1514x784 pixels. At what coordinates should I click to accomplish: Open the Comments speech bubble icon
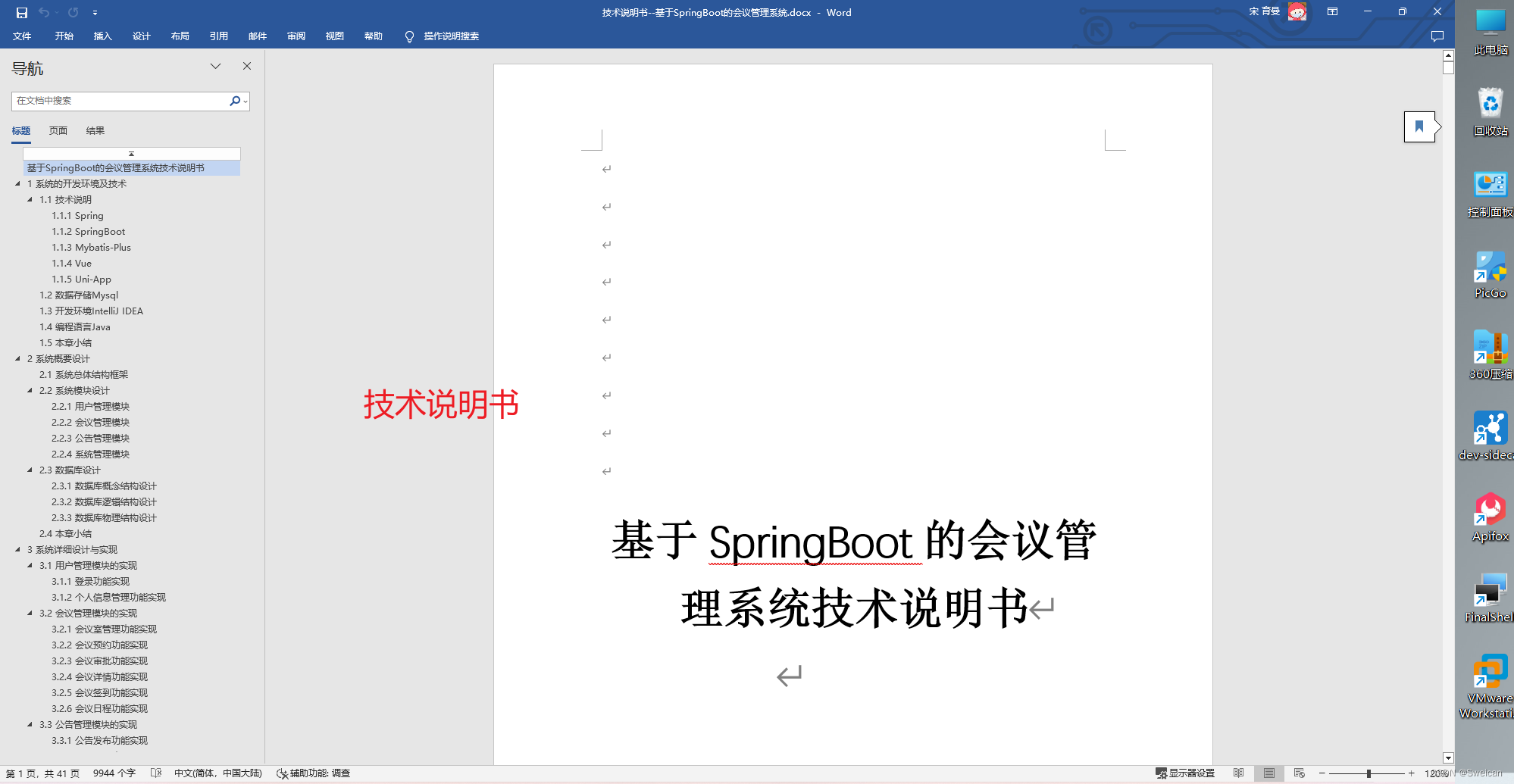click(1437, 36)
